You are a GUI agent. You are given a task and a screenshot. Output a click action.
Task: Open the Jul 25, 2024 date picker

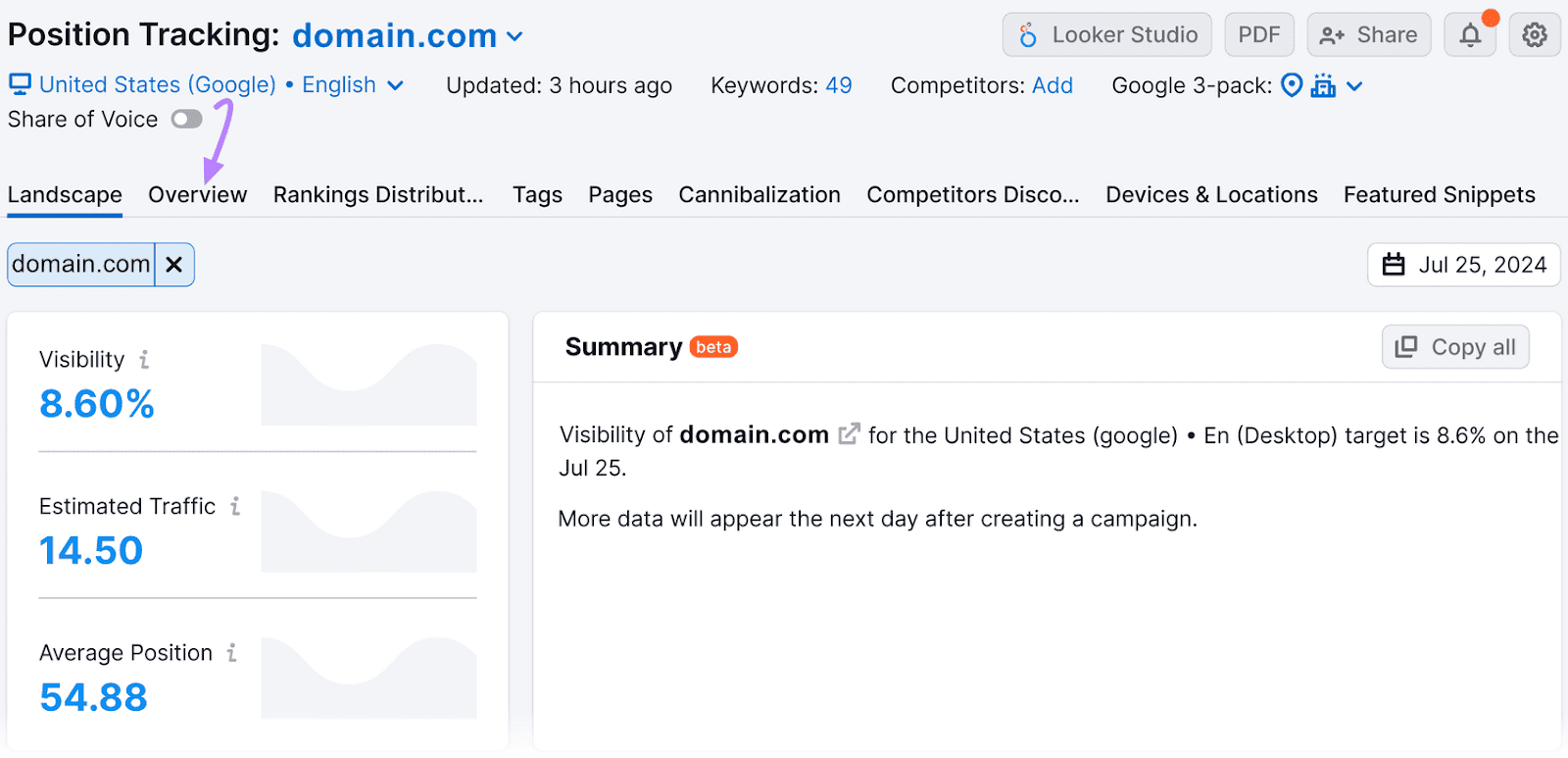tap(1464, 265)
